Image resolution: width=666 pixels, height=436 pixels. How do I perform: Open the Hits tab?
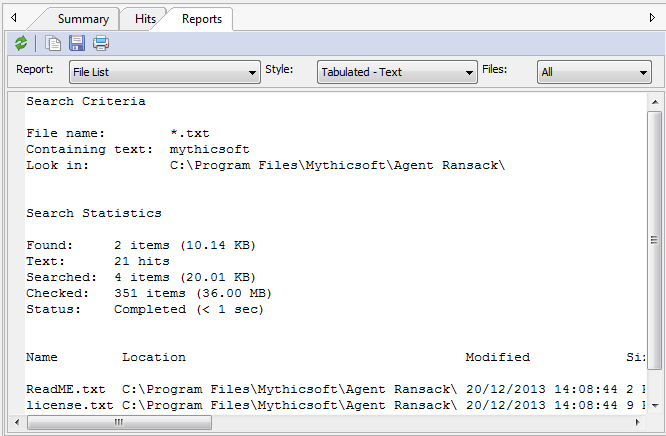143,19
